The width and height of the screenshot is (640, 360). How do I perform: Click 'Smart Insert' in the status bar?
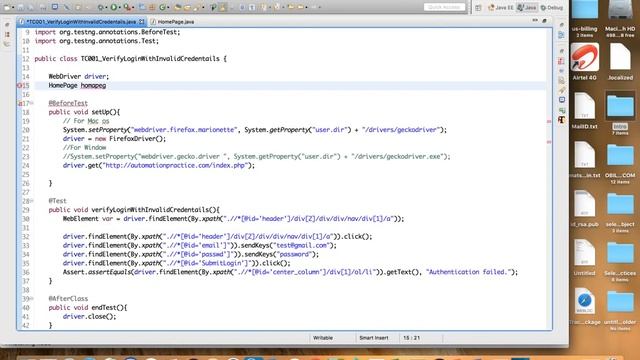pos(373,338)
